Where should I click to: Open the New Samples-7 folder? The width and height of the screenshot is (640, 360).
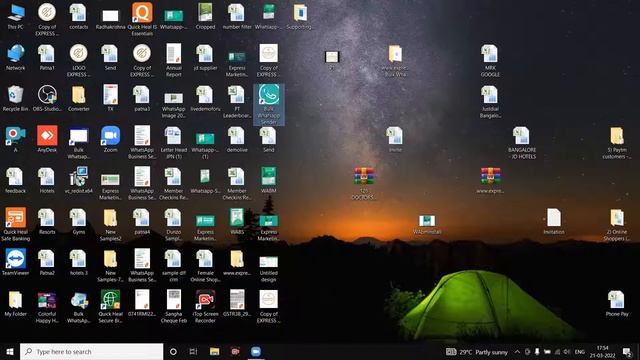pyautogui.click(x=110, y=265)
